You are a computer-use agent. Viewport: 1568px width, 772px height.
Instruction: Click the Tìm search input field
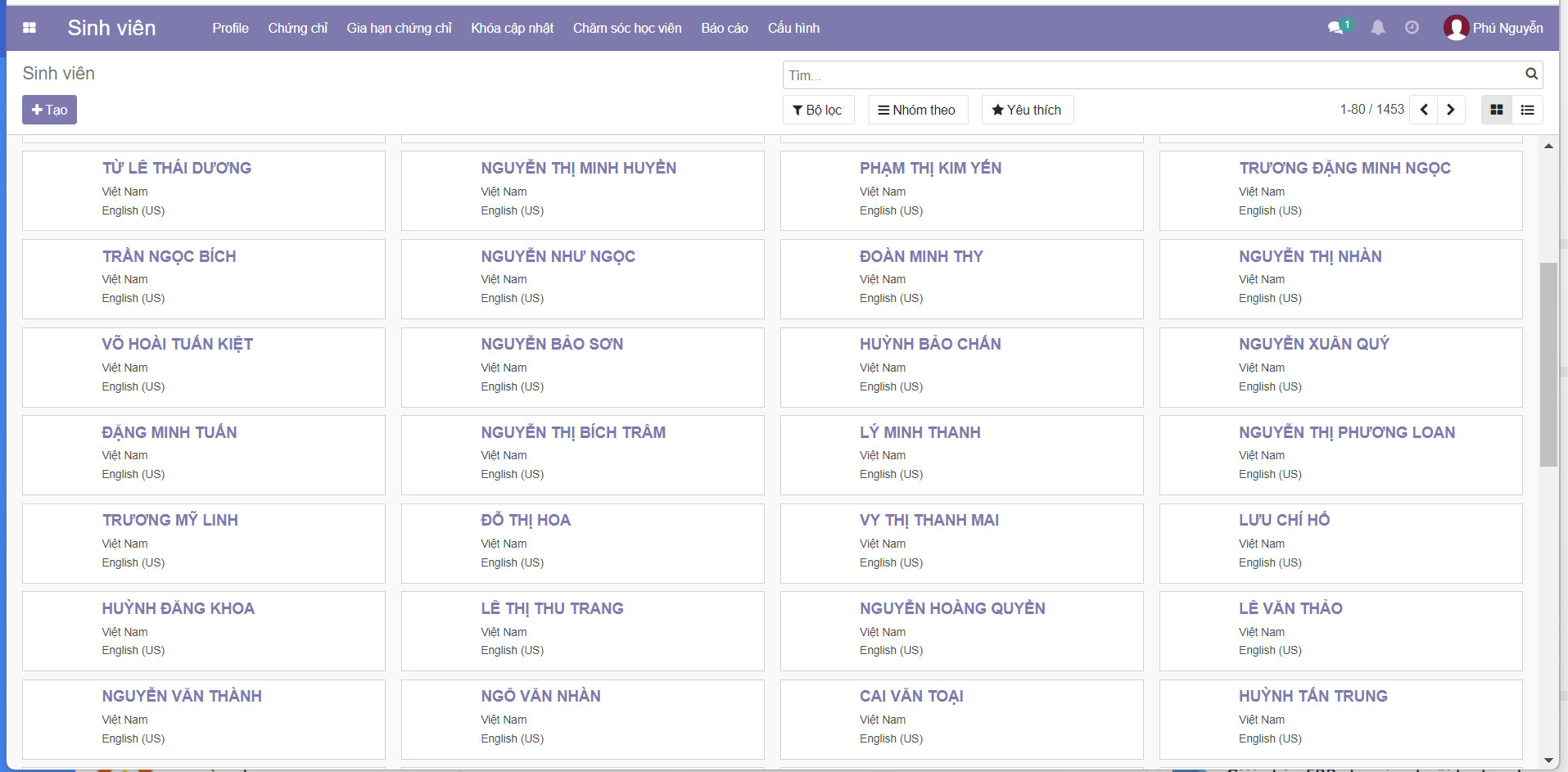[1150, 75]
